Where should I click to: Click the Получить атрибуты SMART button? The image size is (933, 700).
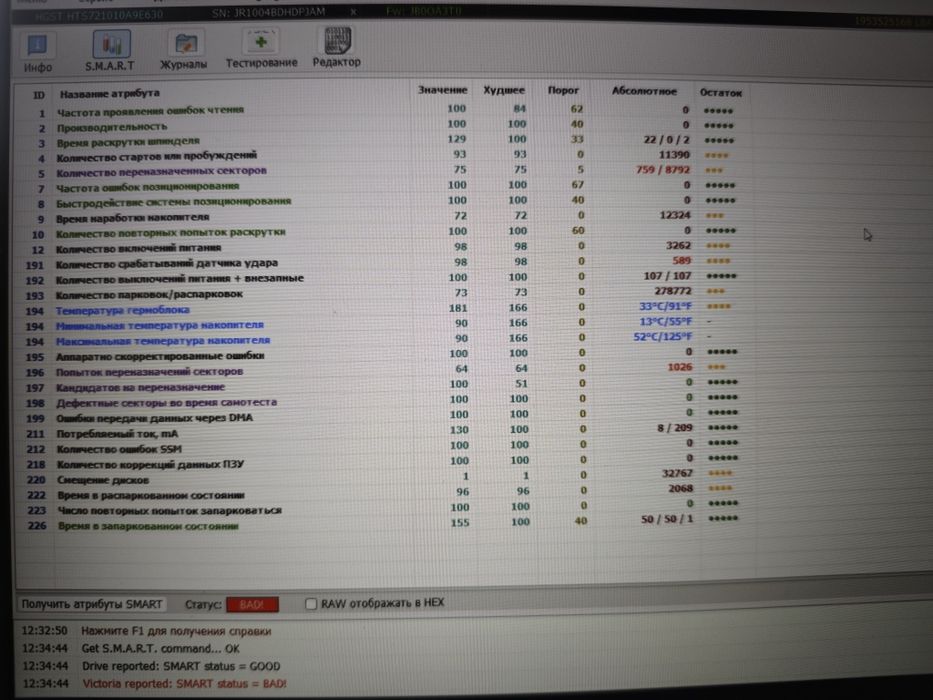pos(92,604)
